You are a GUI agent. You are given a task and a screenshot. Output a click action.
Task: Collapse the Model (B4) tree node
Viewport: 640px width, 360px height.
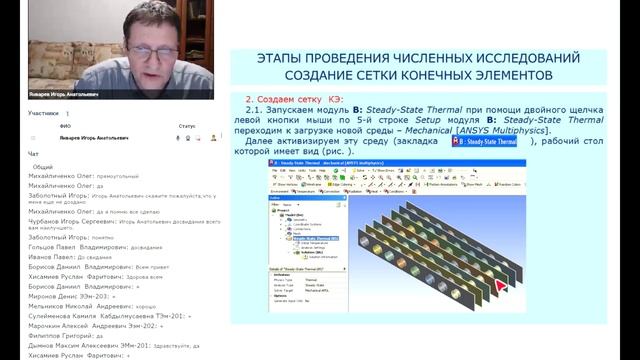click(x=273, y=215)
